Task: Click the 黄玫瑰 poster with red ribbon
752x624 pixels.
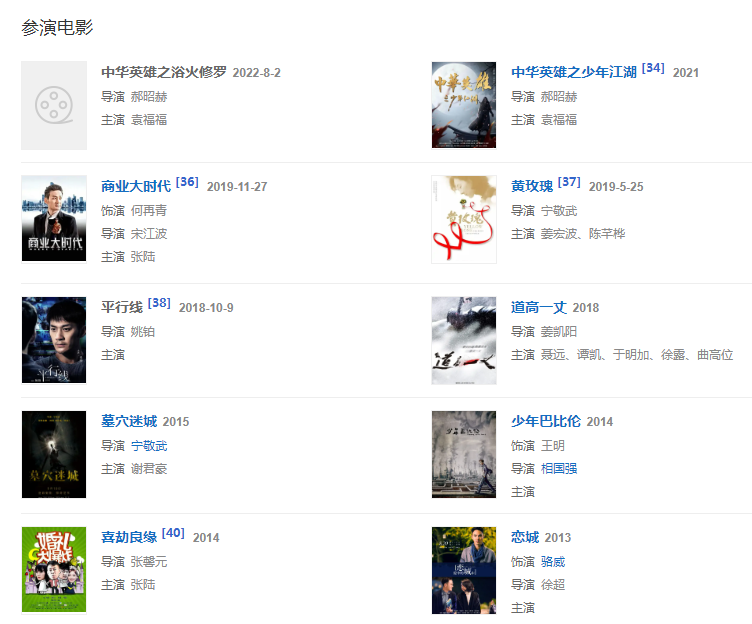Action: click(464, 219)
